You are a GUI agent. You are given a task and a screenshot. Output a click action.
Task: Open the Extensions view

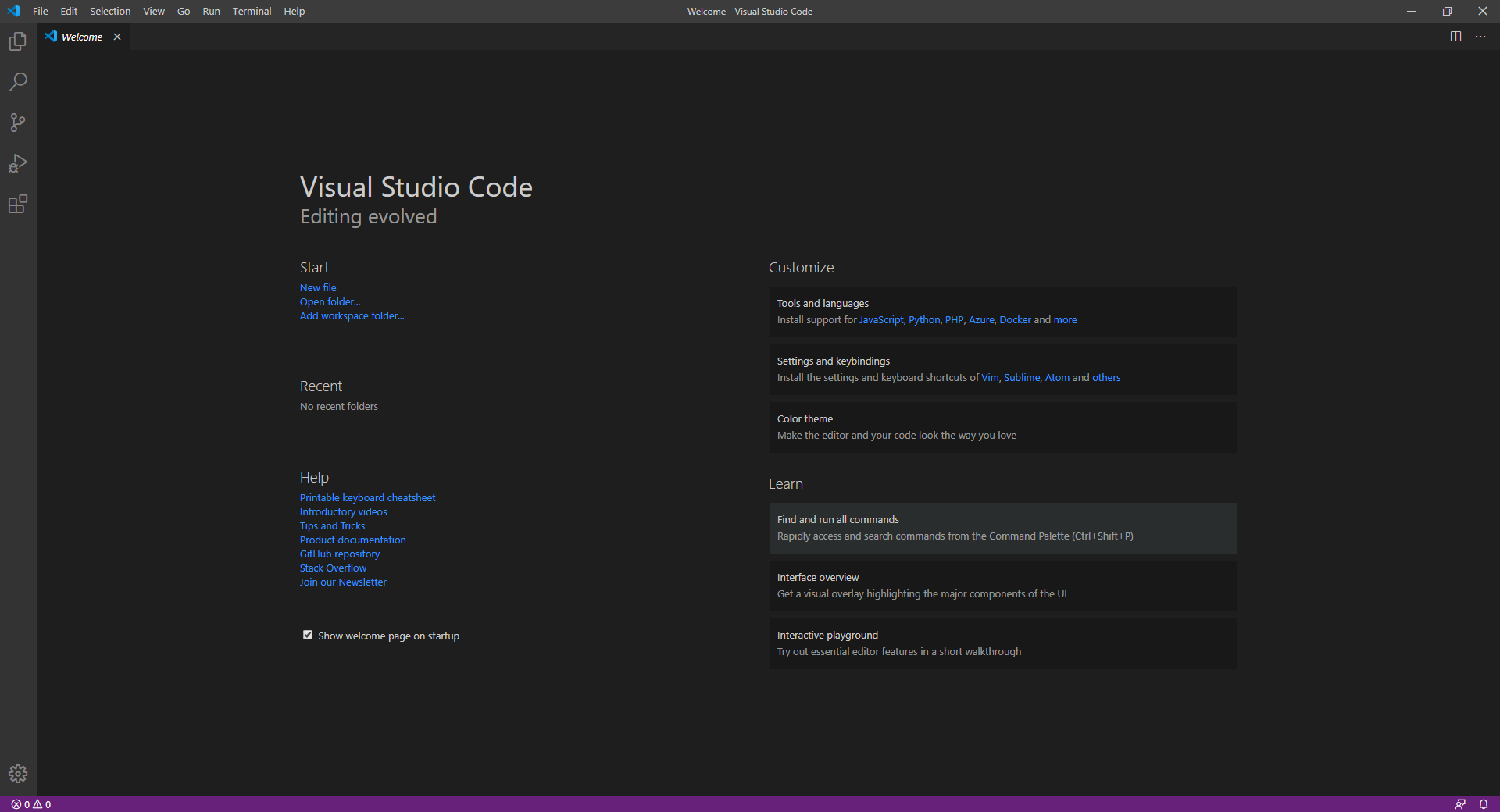(18, 204)
